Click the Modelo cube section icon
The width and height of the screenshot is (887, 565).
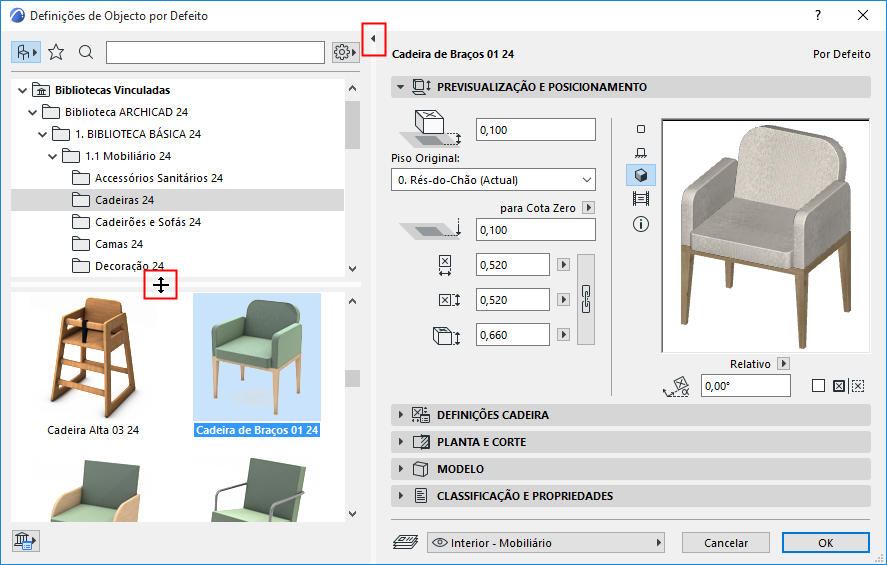tap(420, 469)
